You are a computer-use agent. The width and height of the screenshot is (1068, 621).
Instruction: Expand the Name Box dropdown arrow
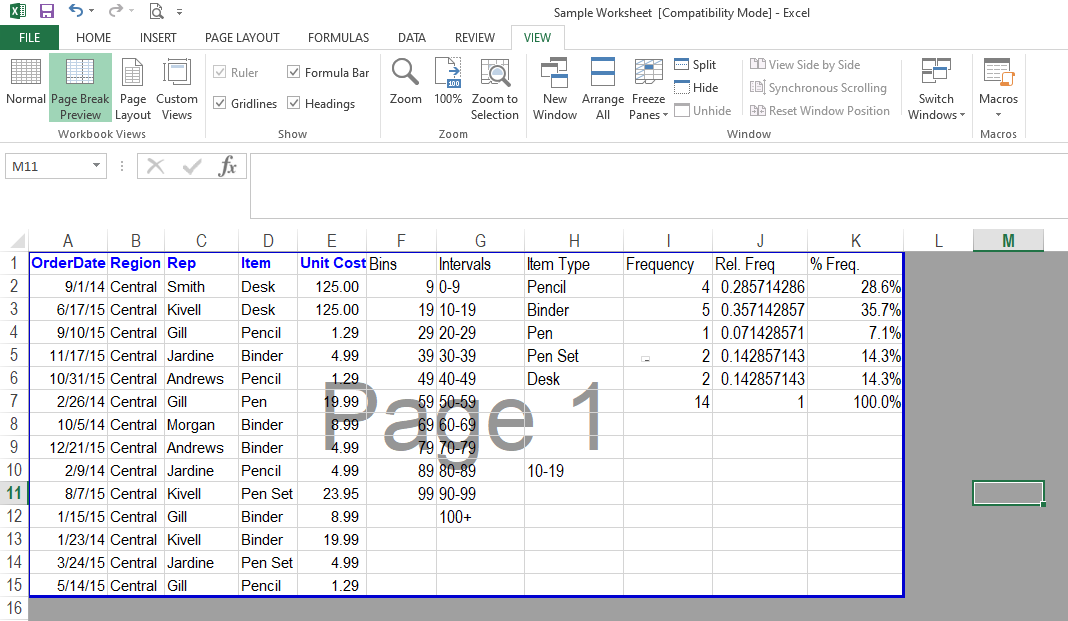pos(96,166)
